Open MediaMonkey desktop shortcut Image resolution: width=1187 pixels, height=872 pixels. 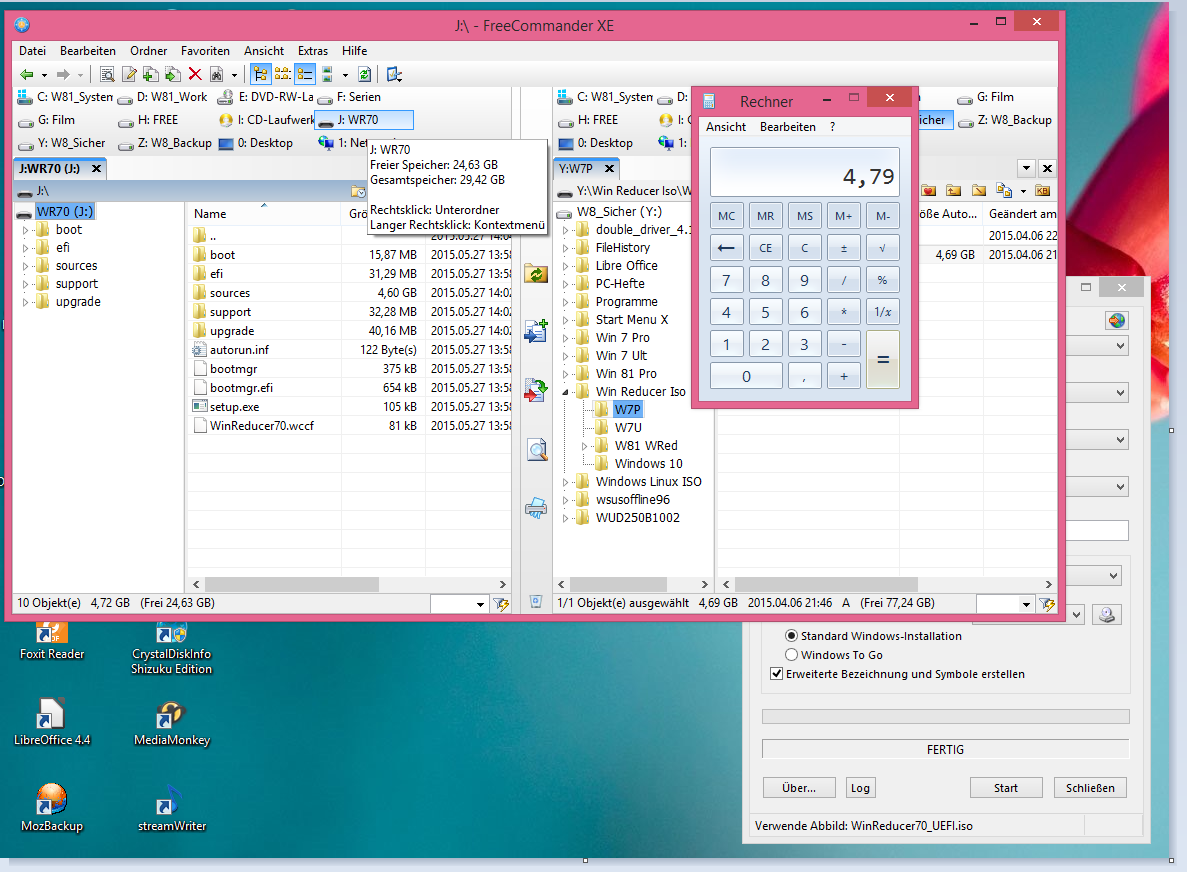(172, 724)
